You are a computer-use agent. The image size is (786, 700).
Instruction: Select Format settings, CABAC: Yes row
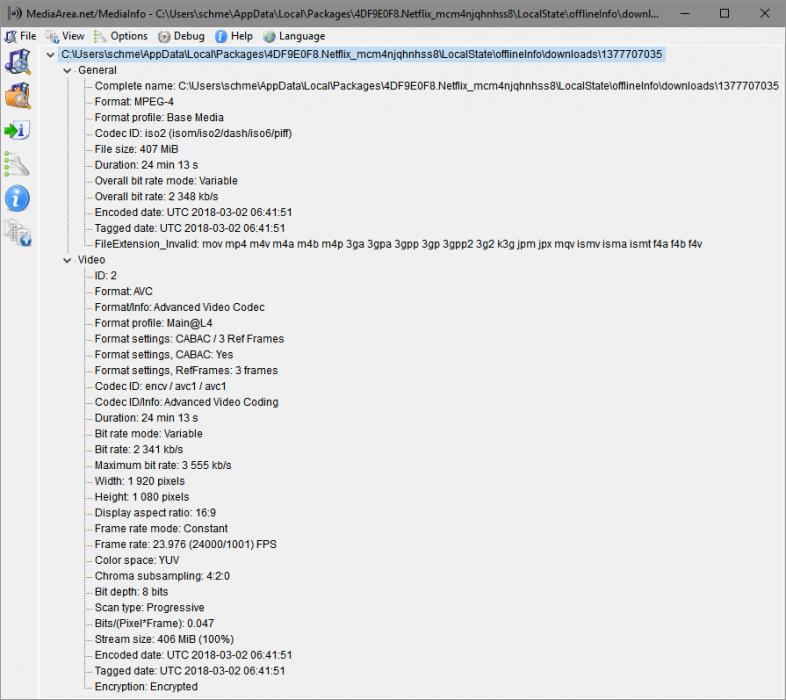[x=164, y=355]
